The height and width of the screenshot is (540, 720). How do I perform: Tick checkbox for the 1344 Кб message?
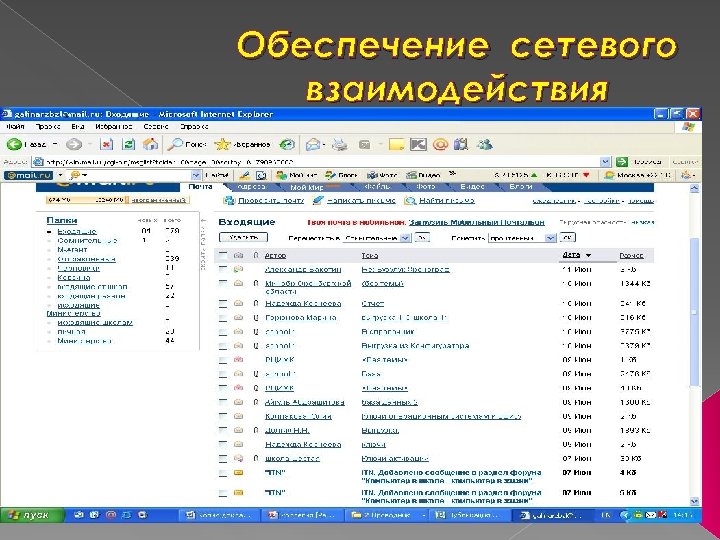(x=223, y=283)
